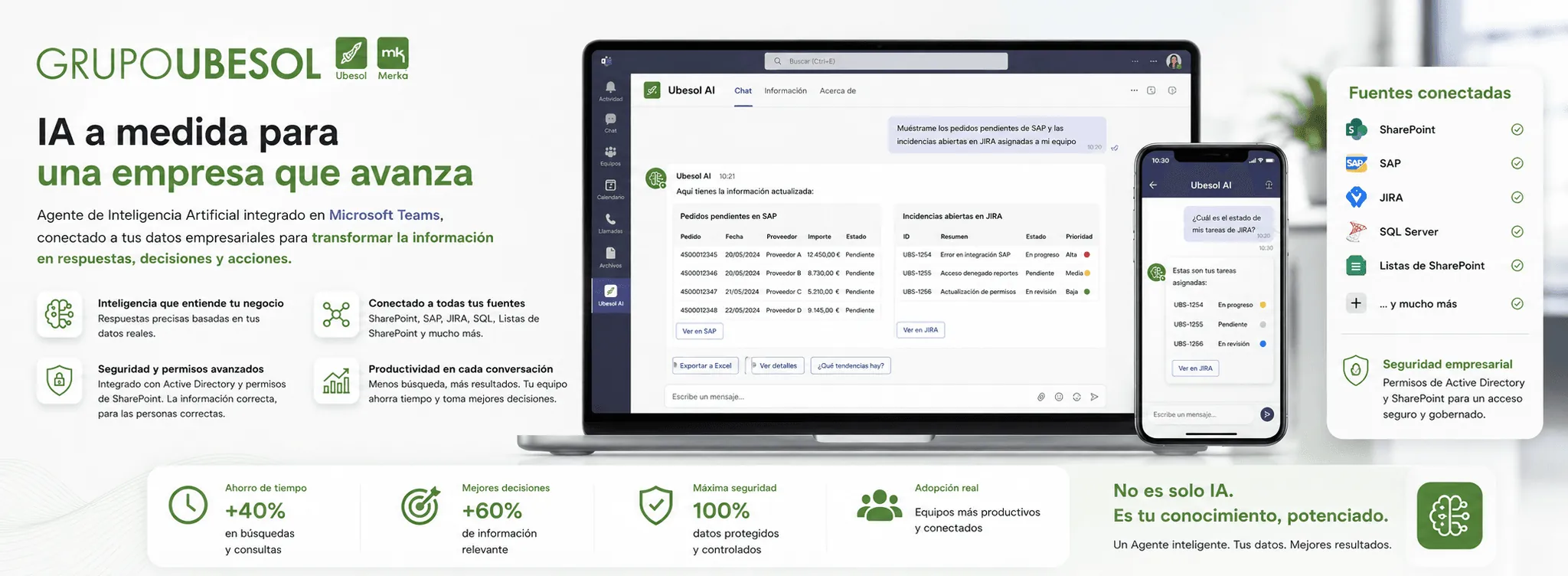
Task: Click the Merka mk logo tile
Action: [x=393, y=53]
